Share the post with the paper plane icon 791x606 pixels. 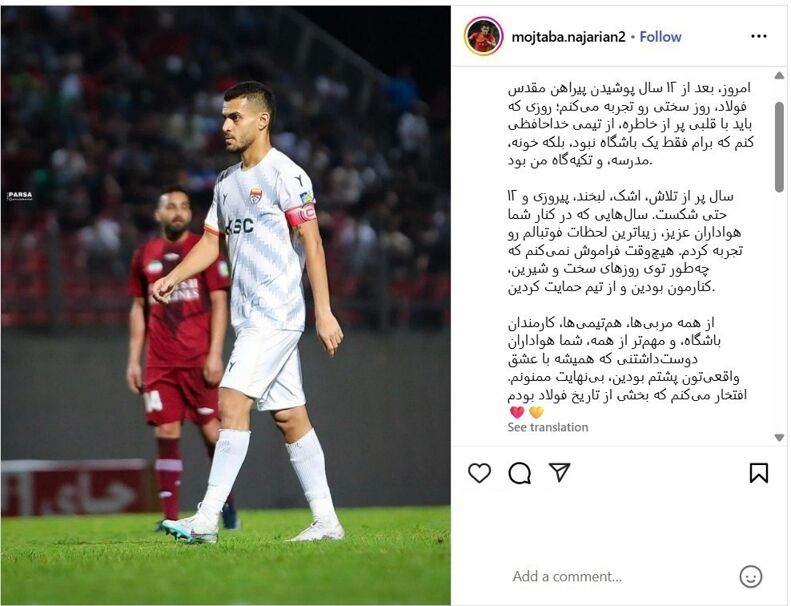click(559, 472)
